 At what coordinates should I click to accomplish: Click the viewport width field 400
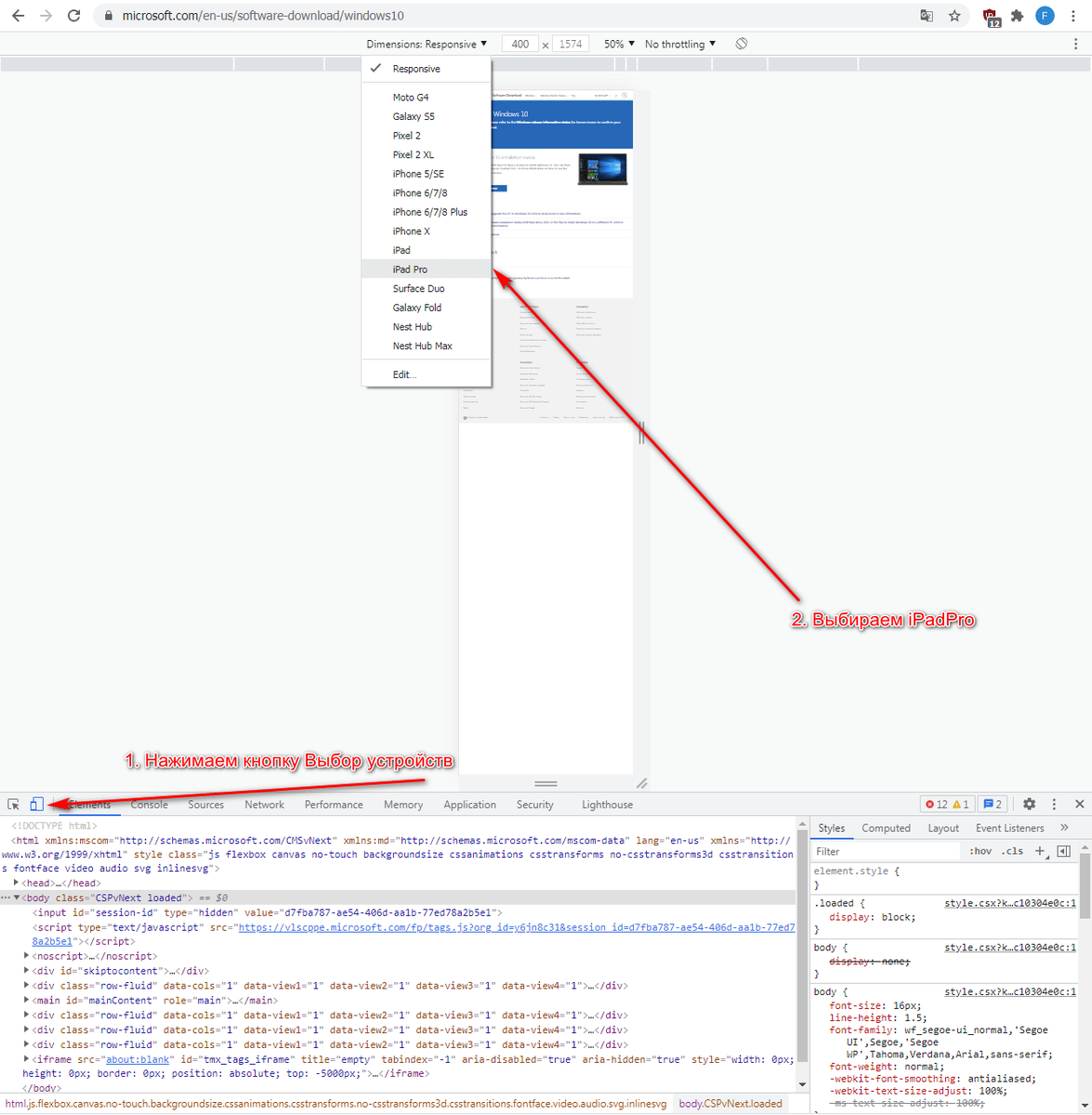(x=520, y=44)
